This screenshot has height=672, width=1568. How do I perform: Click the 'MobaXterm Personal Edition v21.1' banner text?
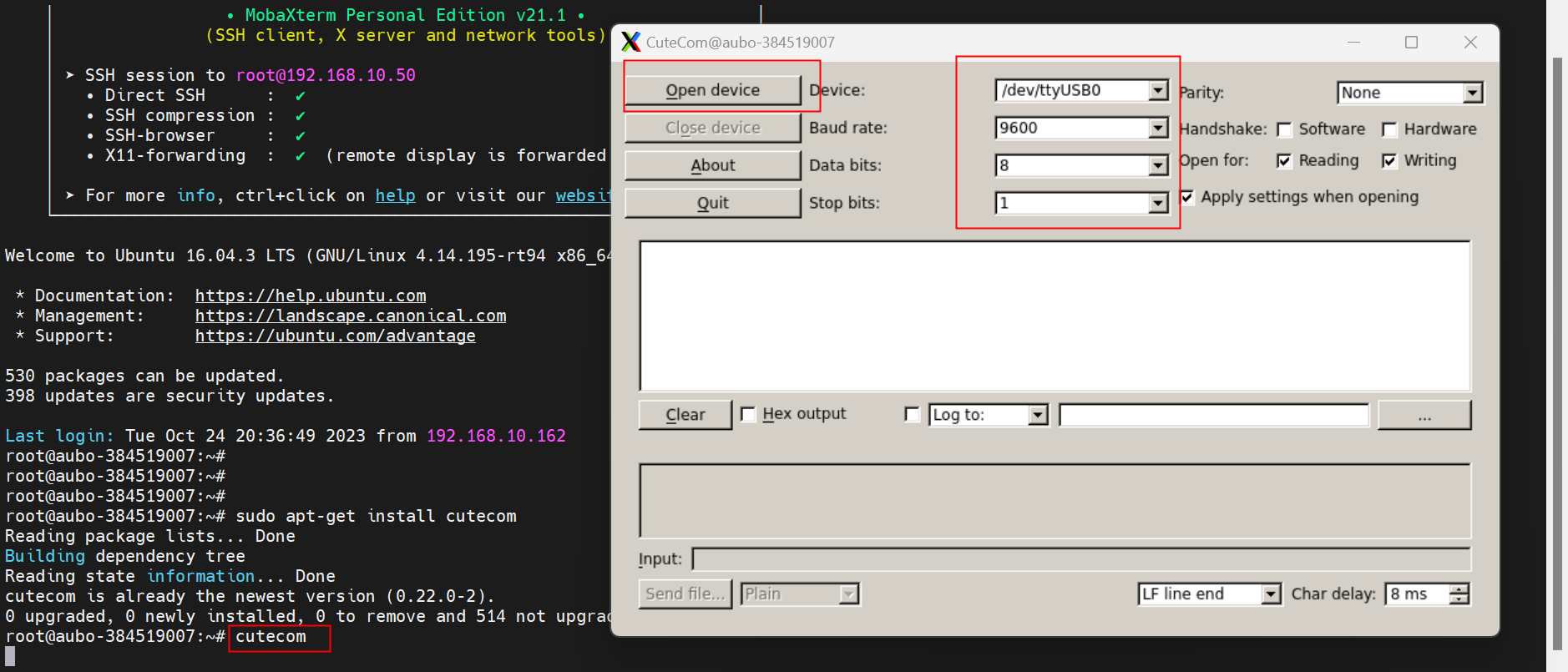[x=406, y=15]
